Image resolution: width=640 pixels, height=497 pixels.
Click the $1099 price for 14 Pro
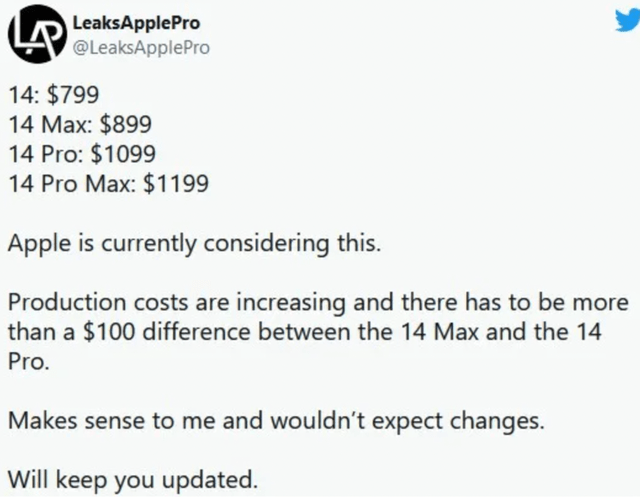pos(123,154)
